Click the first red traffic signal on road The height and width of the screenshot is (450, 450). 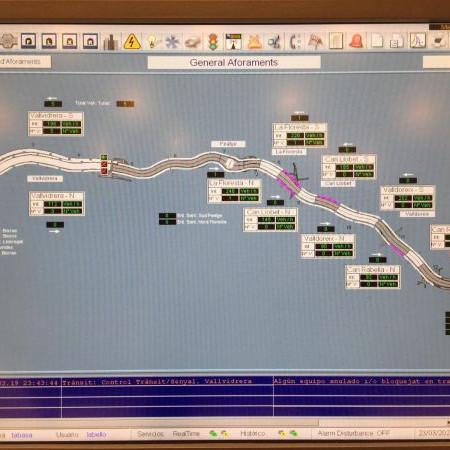click(x=104, y=164)
